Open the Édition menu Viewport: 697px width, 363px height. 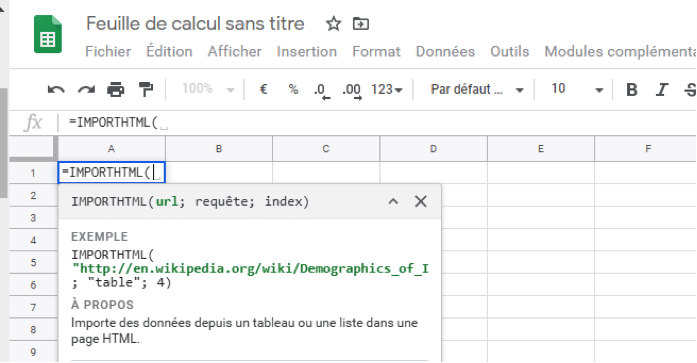click(169, 52)
